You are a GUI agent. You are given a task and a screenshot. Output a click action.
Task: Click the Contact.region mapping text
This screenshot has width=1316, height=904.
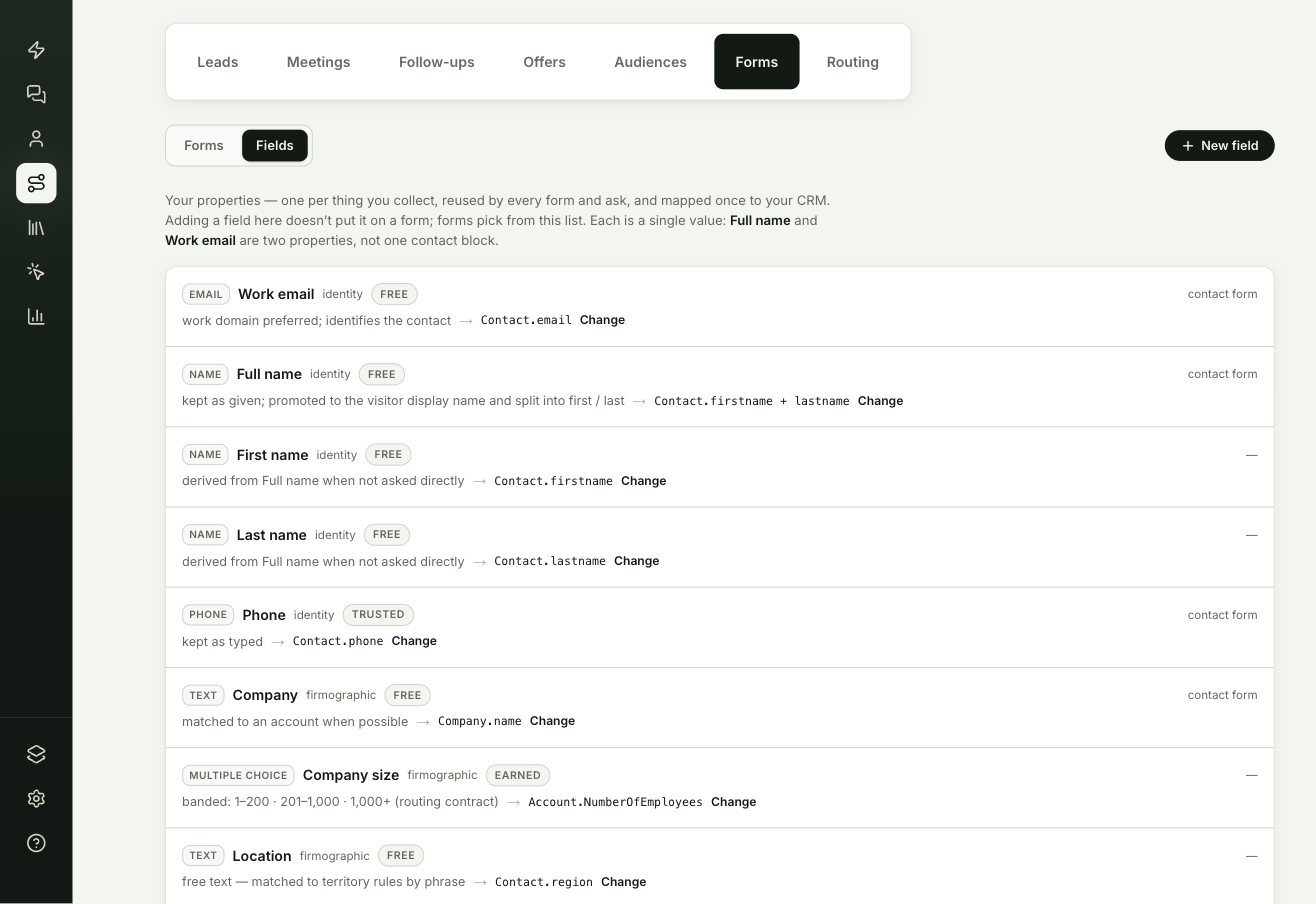pyautogui.click(x=544, y=882)
